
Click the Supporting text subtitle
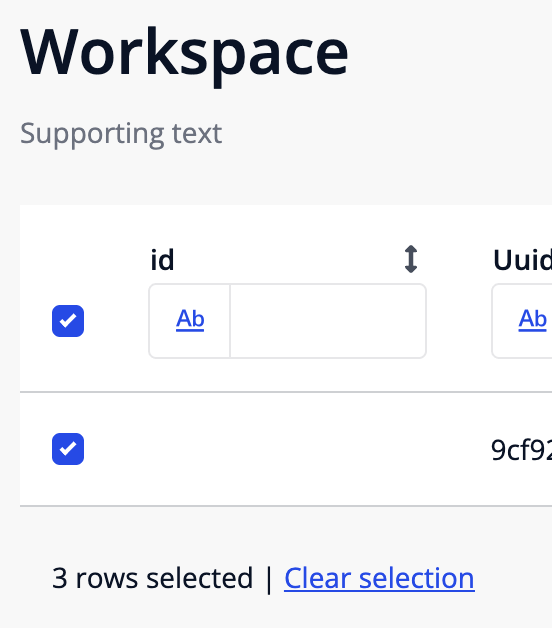pyautogui.click(x=121, y=133)
